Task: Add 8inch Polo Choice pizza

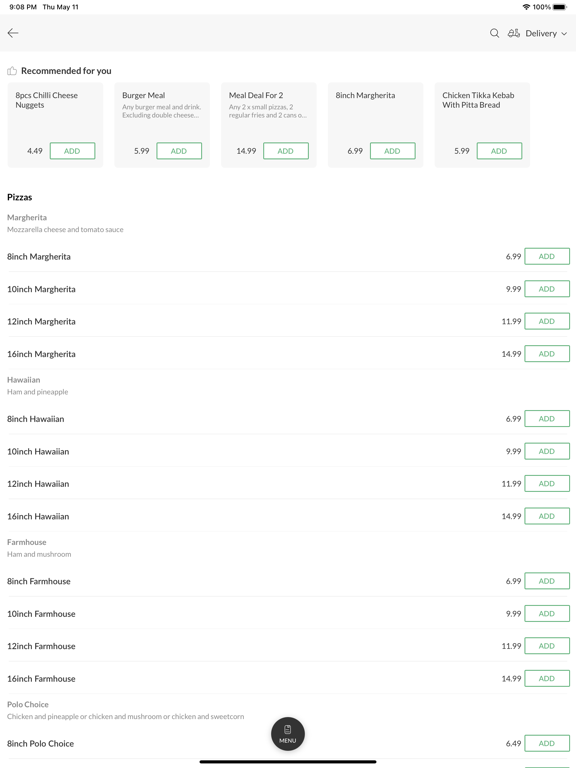Action: (x=547, y=743)
